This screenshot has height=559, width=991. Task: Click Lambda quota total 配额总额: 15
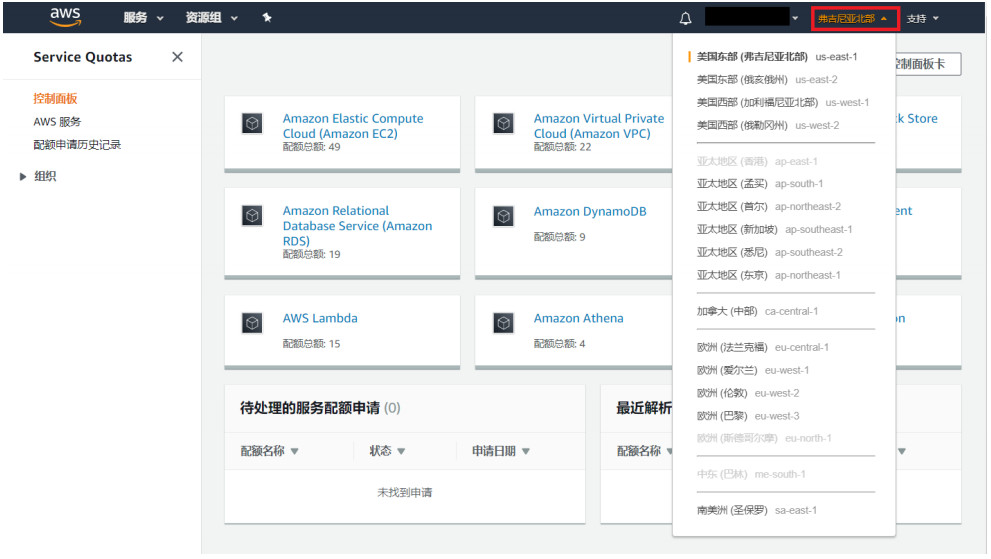(x=311, y=343)
